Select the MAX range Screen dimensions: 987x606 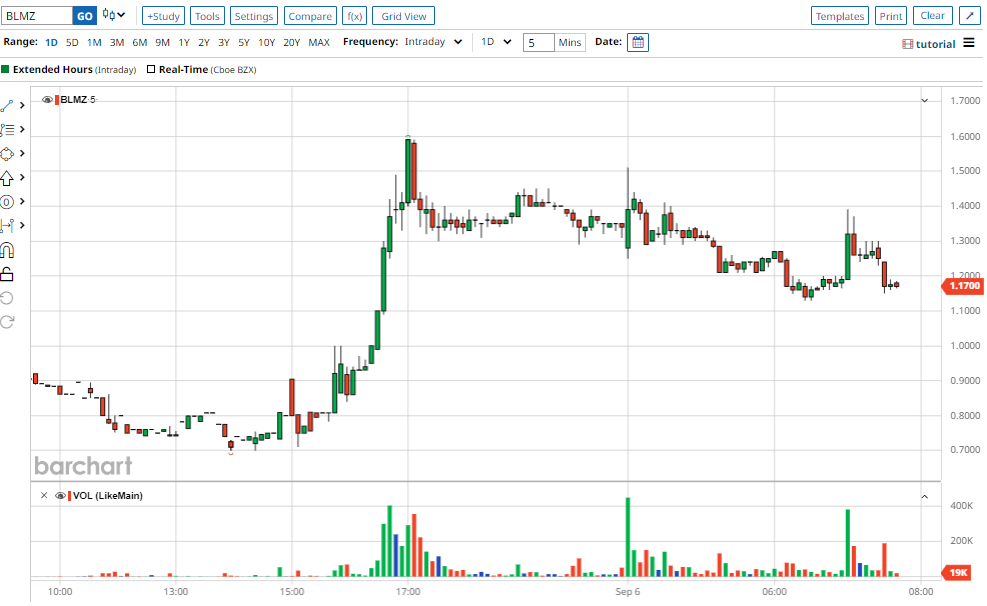pyautogui.click(x=319, y=42)
